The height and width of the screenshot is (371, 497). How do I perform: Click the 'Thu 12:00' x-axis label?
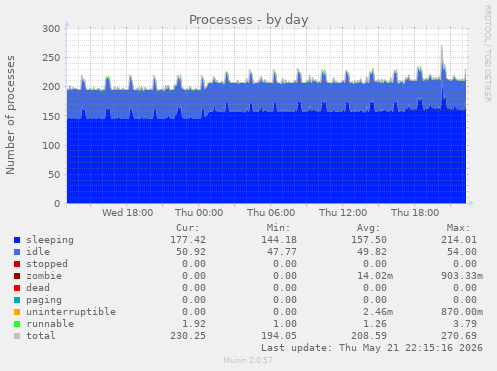tap(343, 213)
